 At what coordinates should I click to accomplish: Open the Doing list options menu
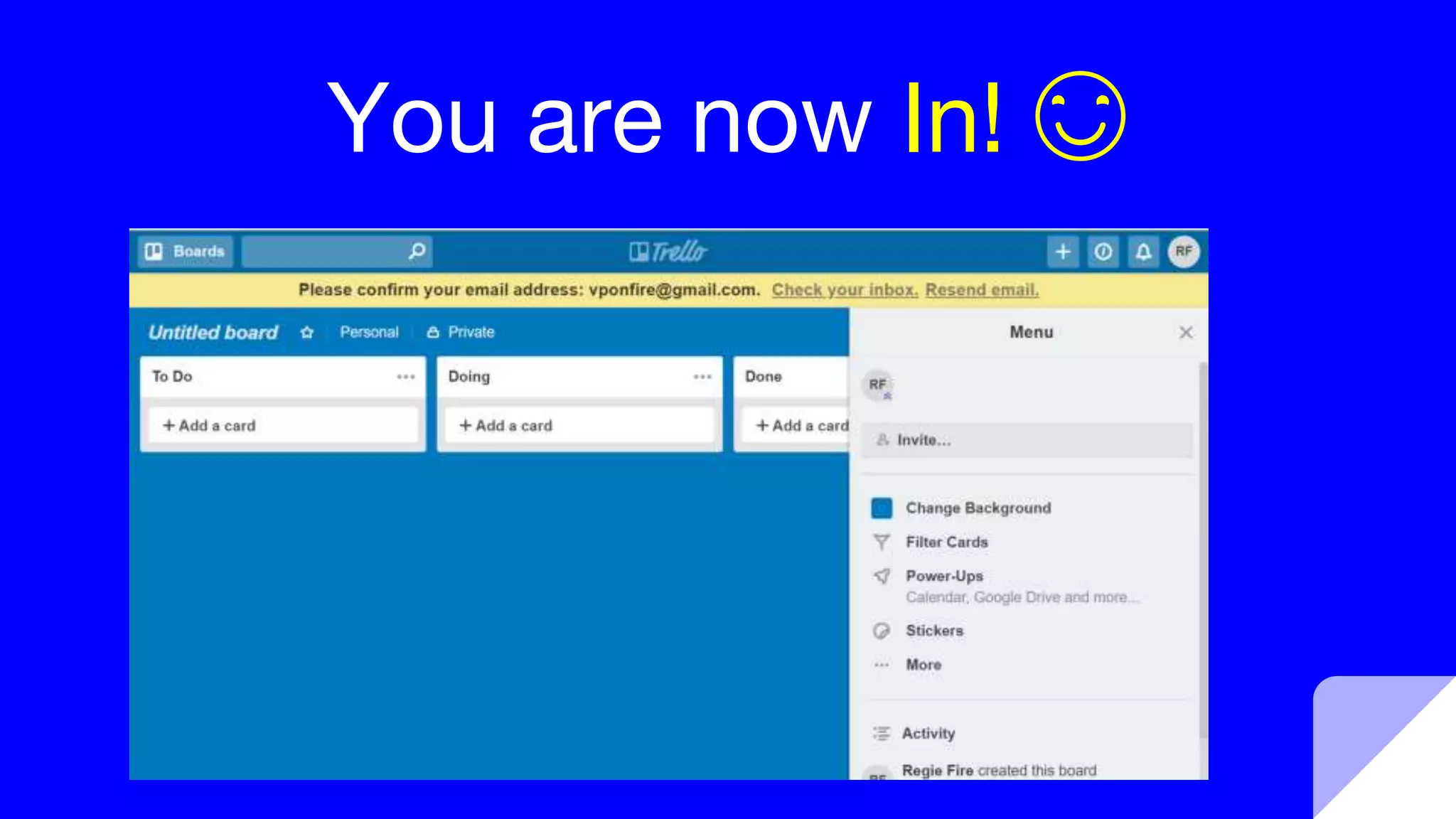tap(702, 377)
